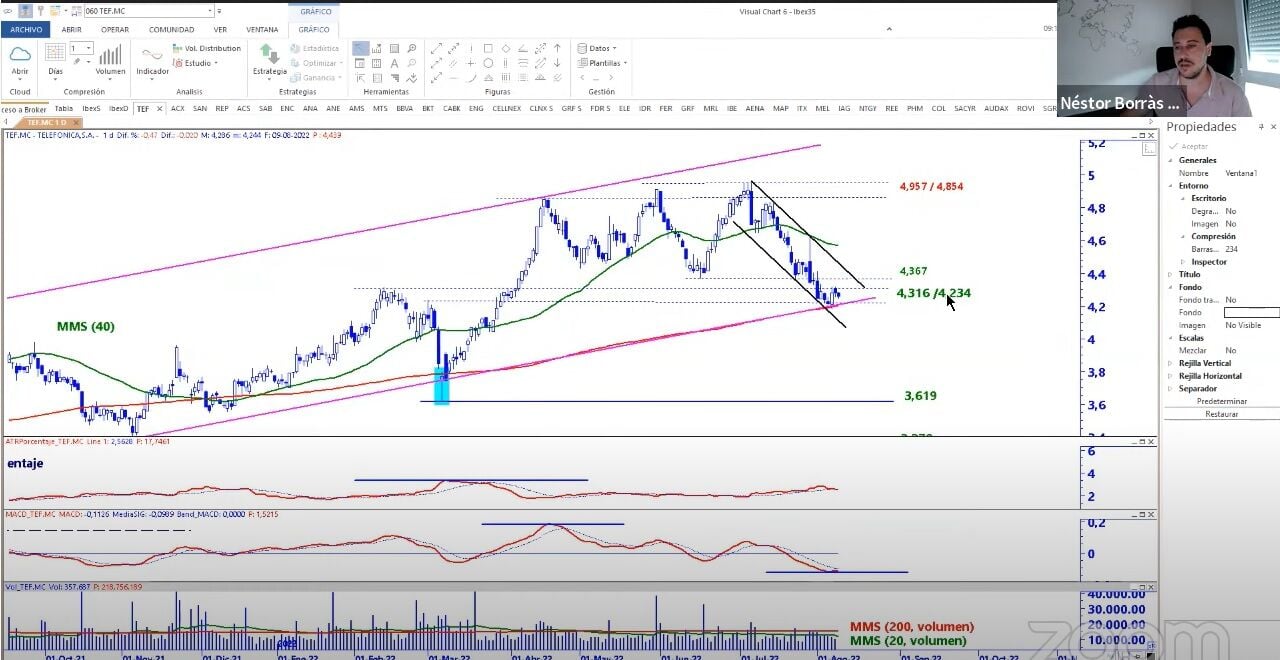
Task: Open the SAN ticker tab
Action: pos(200,108)
